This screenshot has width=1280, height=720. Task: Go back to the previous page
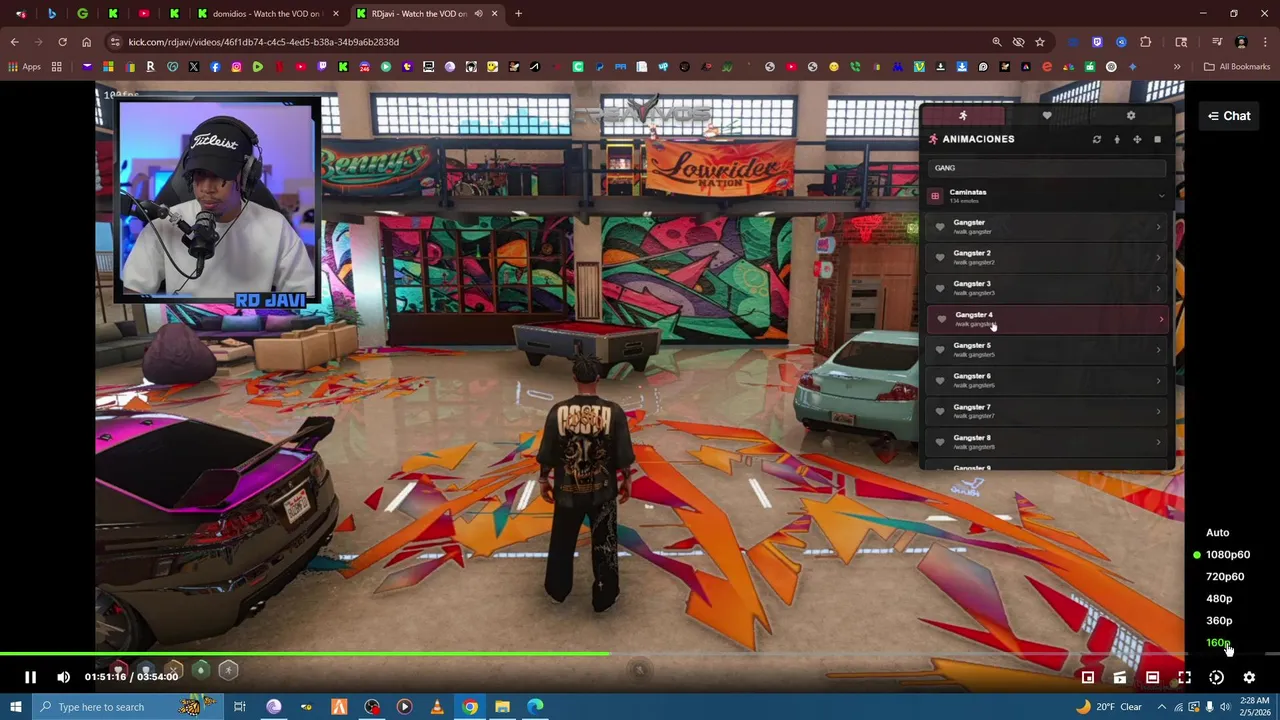[x=14, y=42]
